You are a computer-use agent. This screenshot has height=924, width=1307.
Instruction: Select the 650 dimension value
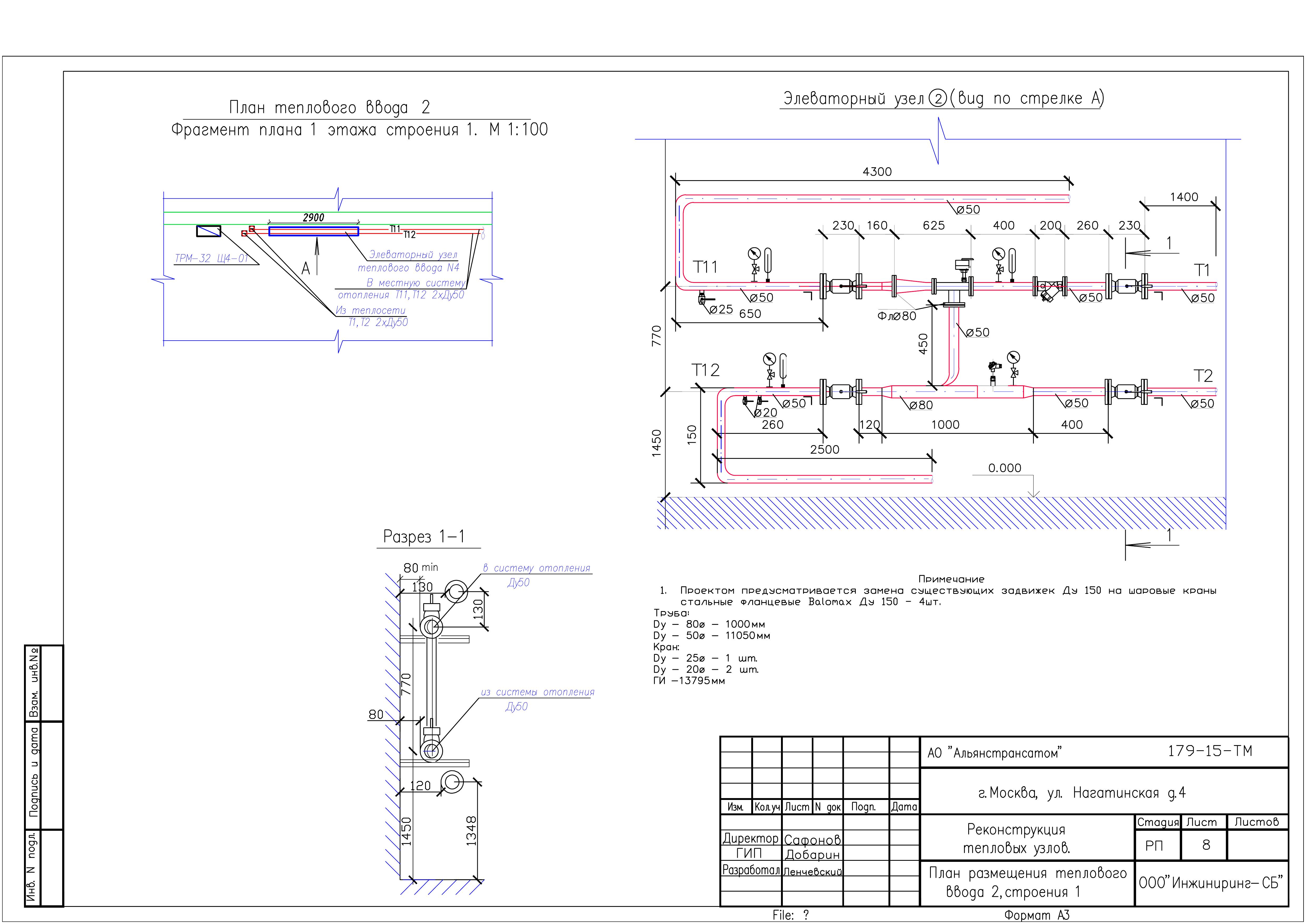point(750,314)
